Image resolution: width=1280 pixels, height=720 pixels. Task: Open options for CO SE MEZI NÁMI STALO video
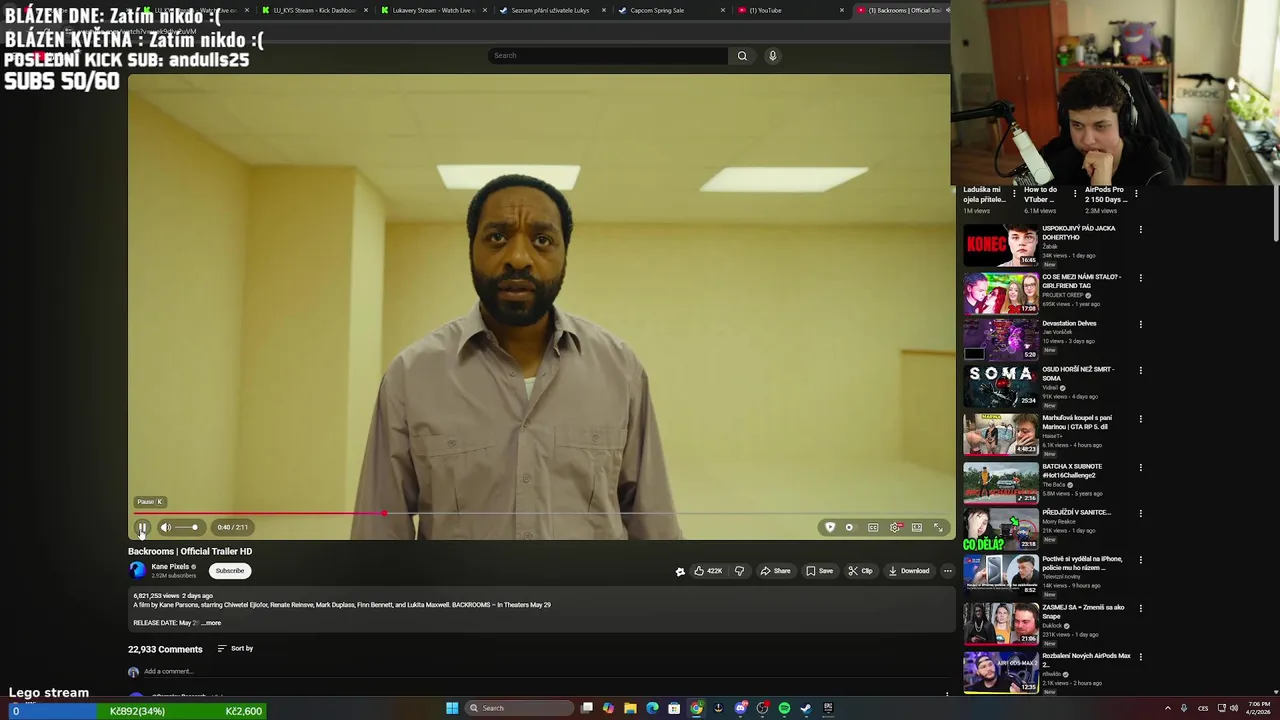pyautogui.click(x=1140, y=278)
